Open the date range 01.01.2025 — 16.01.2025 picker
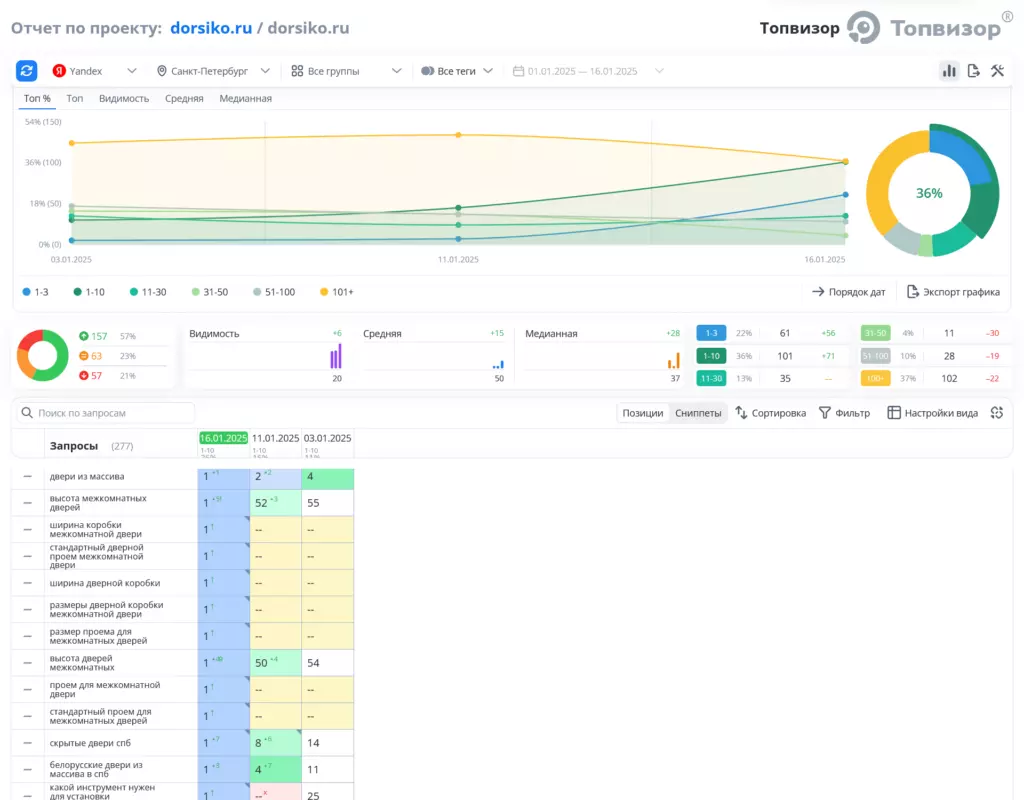Image resolution: width=1024 pixels, height=800 pixels. click(x=588, y=71)
